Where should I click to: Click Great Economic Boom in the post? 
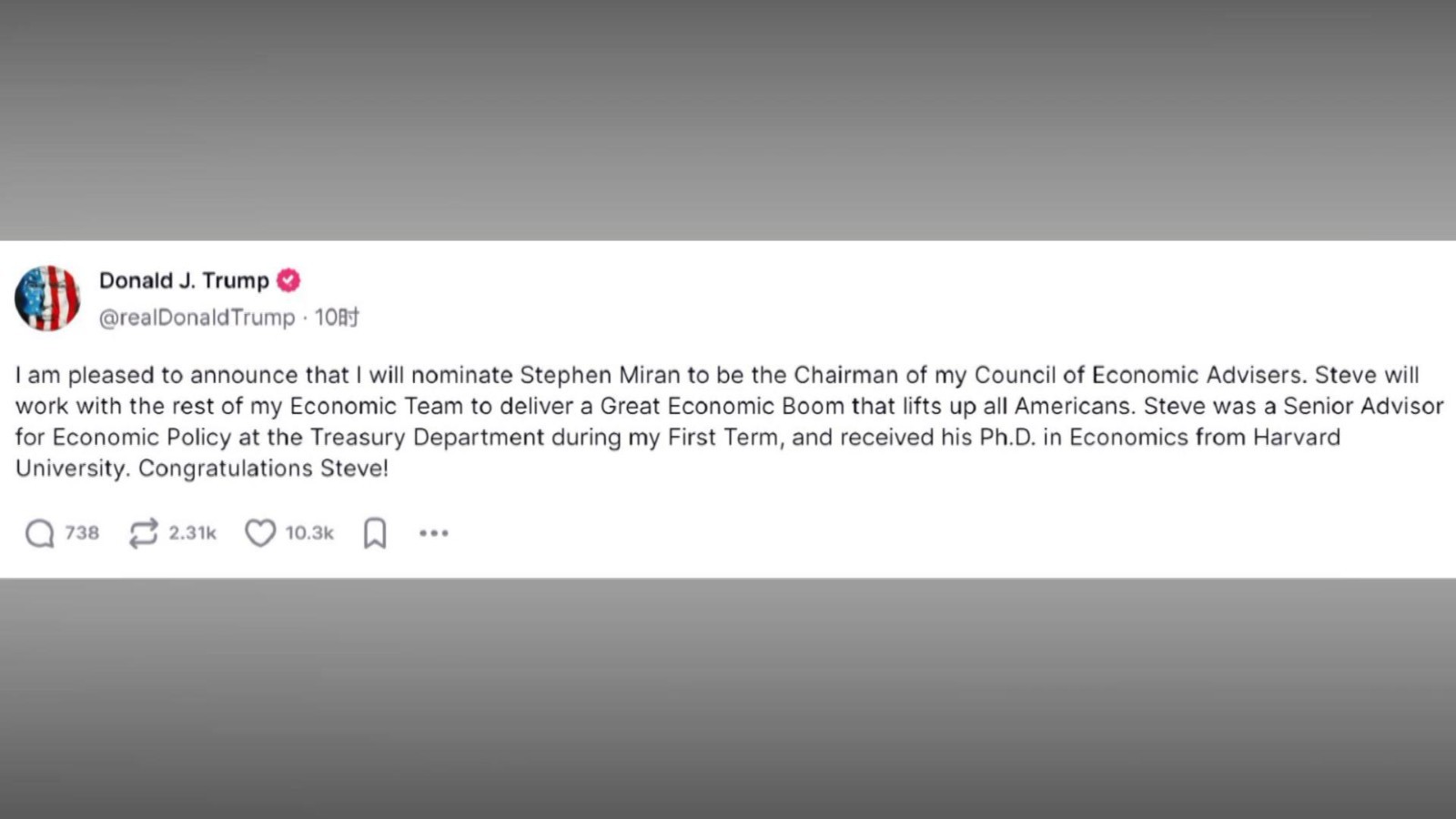[x=723, y=406]
